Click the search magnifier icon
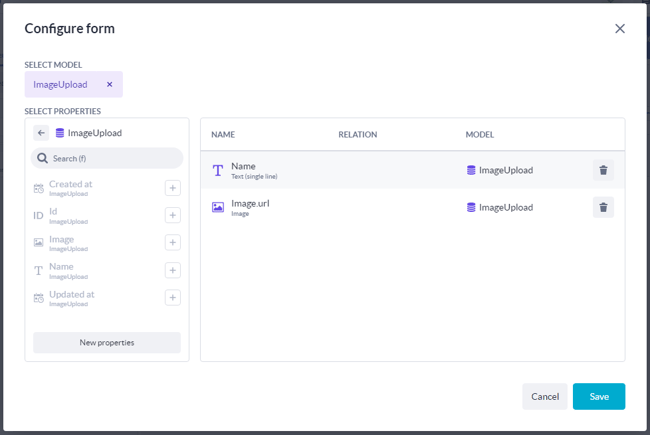The width and height of the screenshot is (650, 435). coord(42,158)
